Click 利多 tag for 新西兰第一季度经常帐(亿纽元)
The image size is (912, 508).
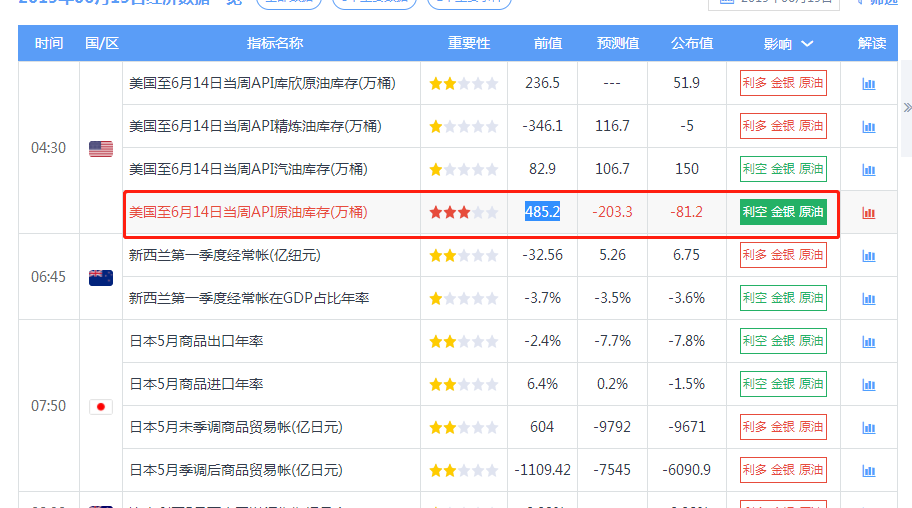pos(783,255)
